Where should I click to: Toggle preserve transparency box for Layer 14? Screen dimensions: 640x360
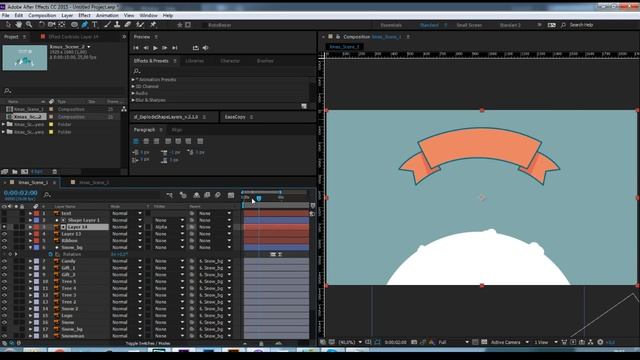point(148,227)
